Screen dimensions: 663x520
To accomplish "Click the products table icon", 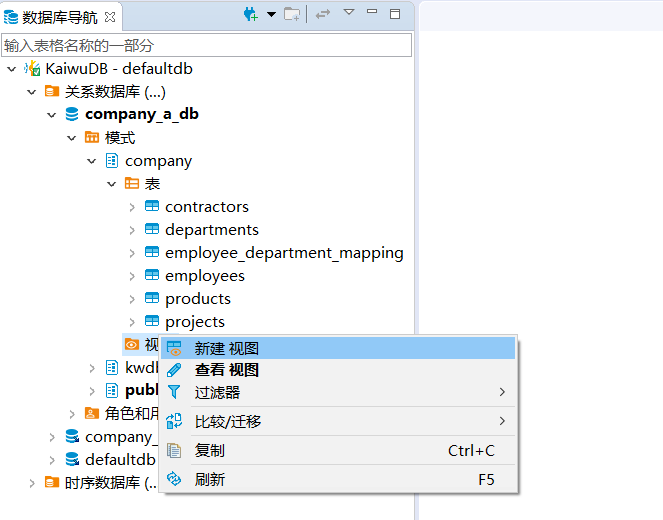I will 152,299.
